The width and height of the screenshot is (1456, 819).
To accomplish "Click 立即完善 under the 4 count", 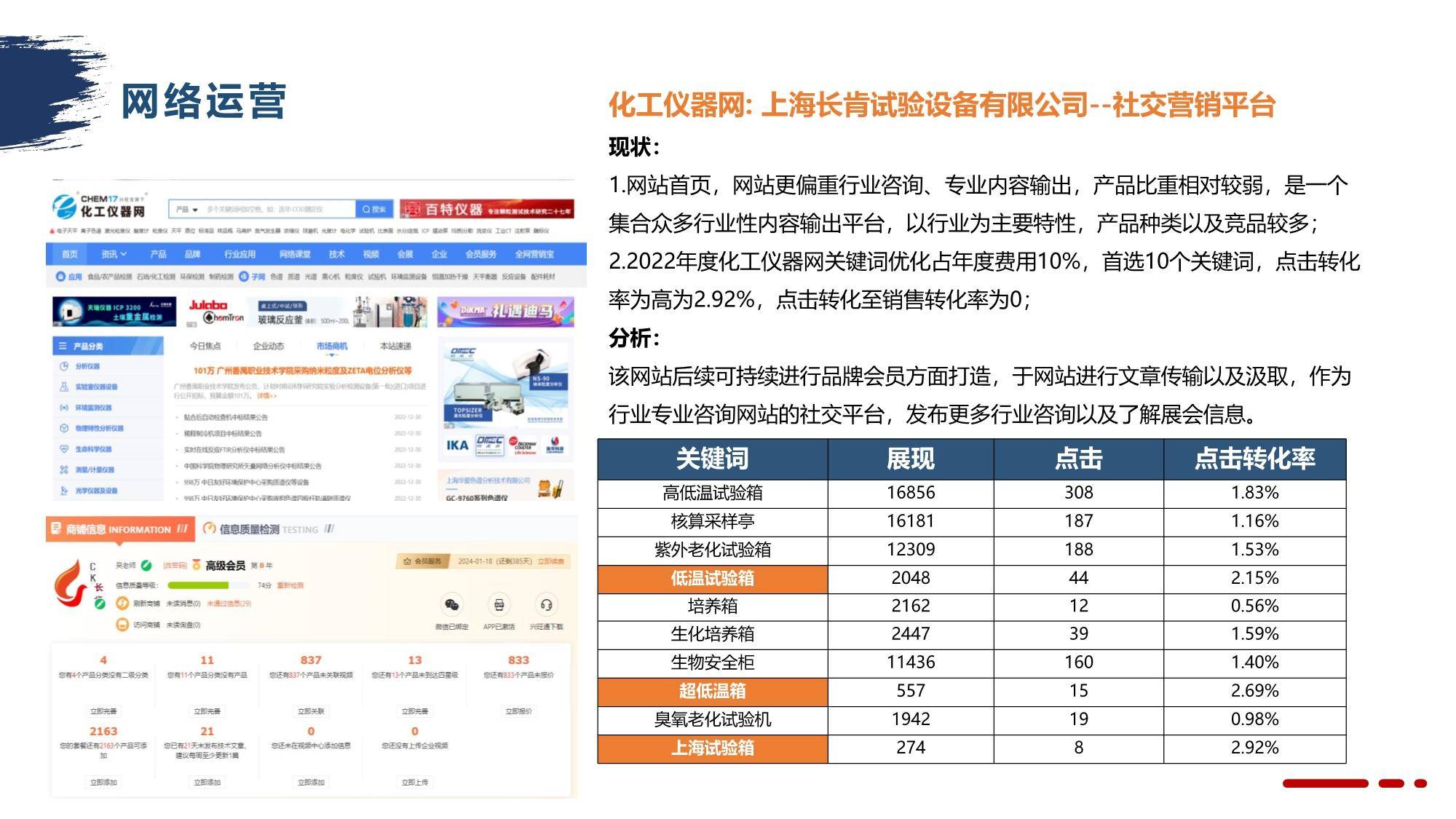I will click(x=103, y=711).
